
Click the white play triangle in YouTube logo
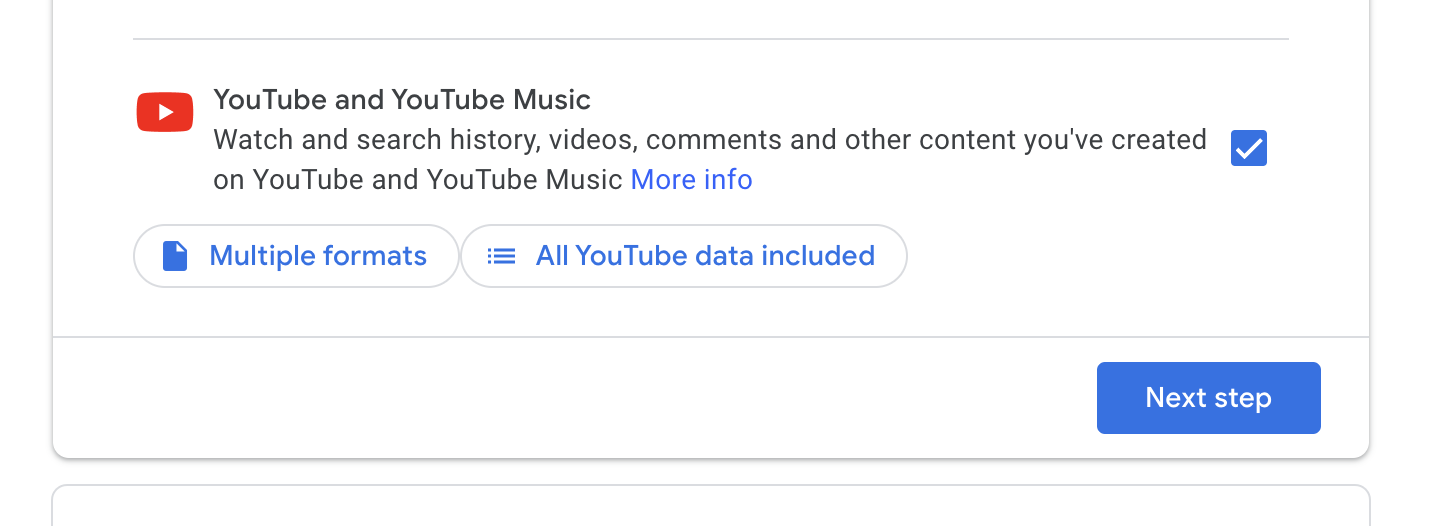click(167, 111)
